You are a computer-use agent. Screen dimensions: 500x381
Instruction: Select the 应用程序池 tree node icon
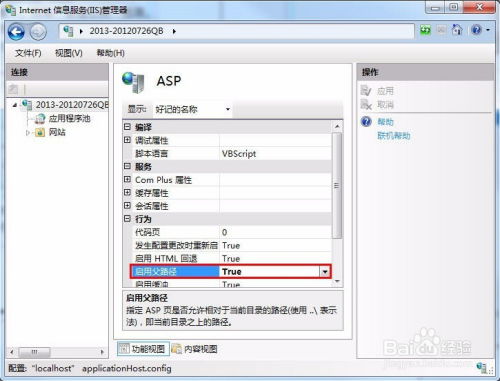(x=40, y=118)
